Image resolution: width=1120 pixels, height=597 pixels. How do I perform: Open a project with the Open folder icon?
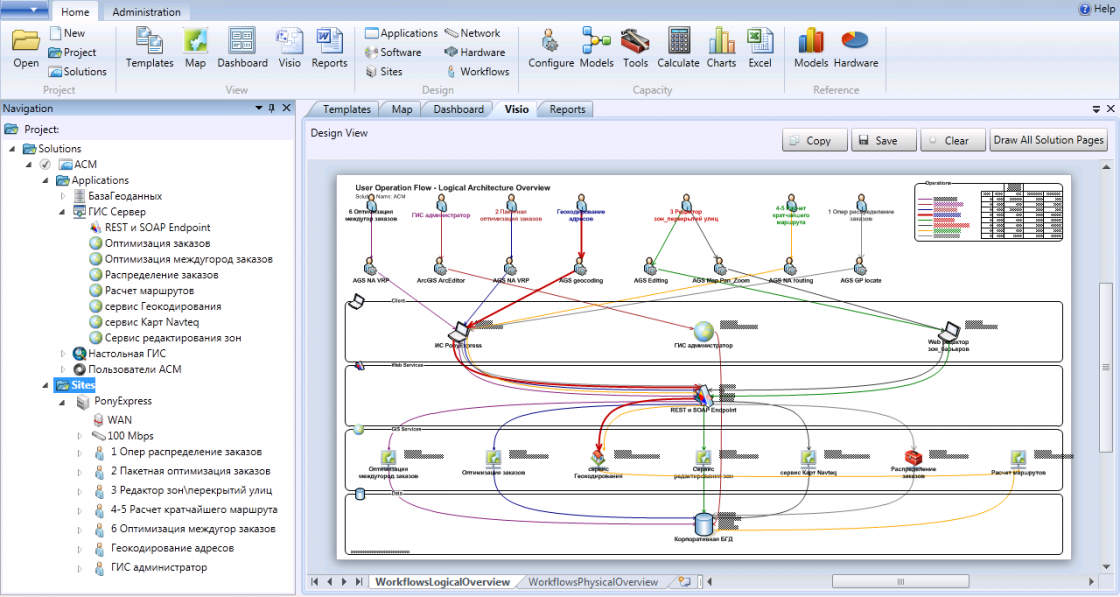(x=26, y=49)
